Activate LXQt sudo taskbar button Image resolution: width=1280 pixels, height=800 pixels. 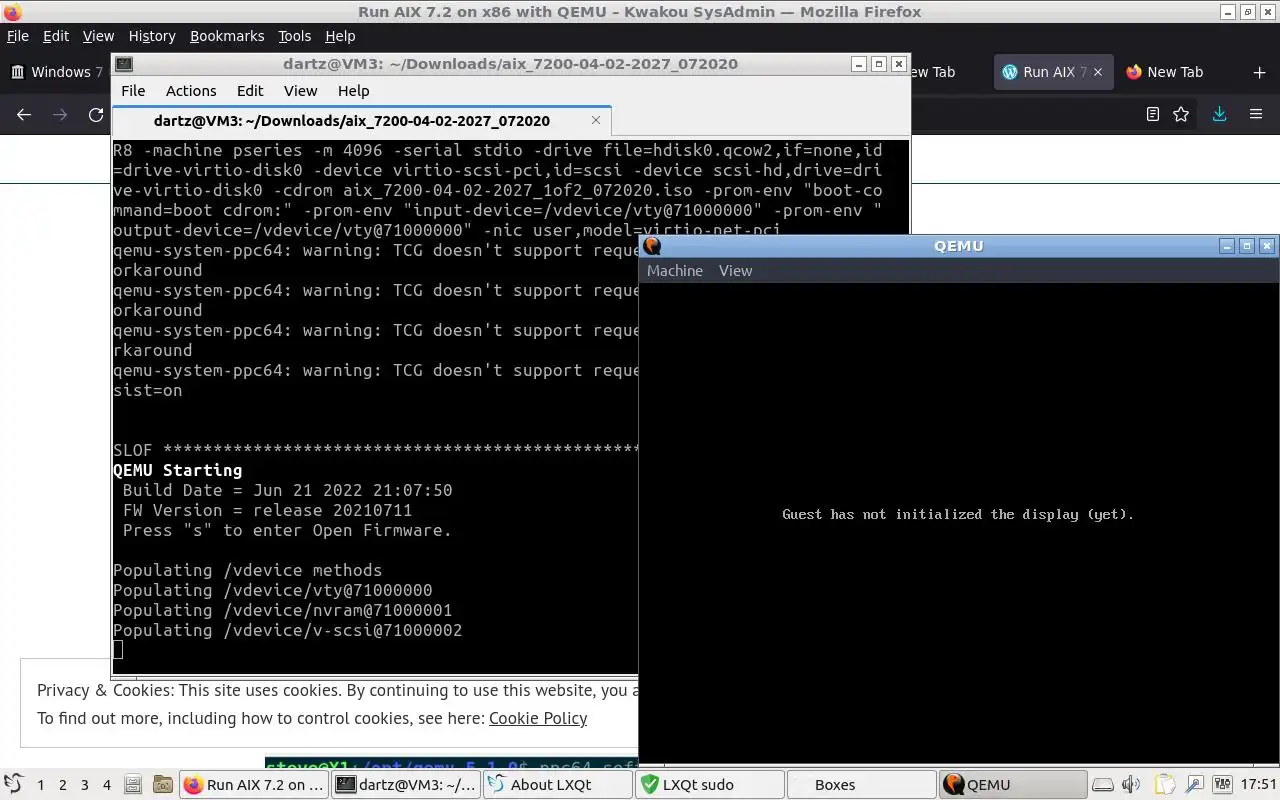710,785
